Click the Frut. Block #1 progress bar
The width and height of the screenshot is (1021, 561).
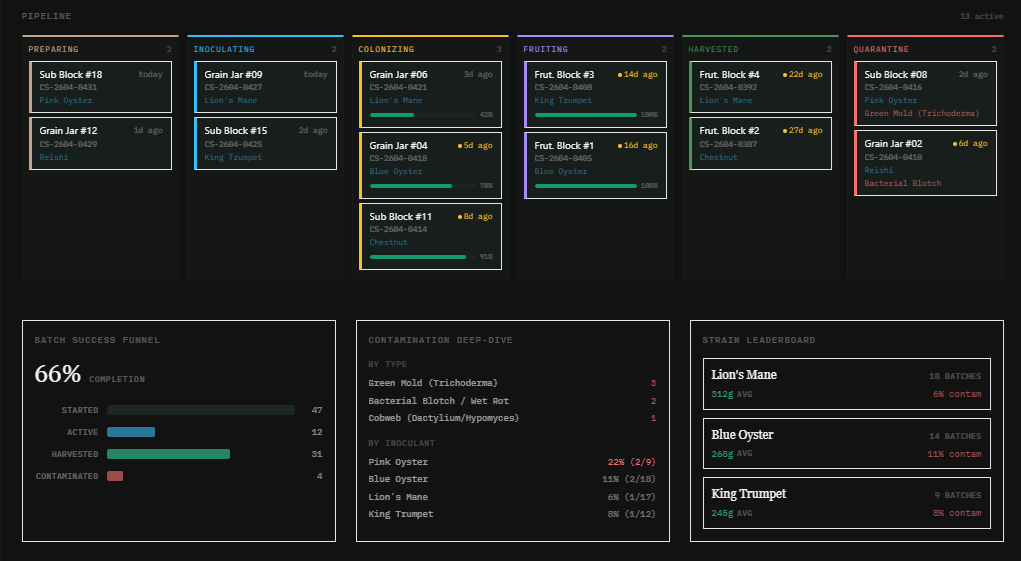click(585, 186)
